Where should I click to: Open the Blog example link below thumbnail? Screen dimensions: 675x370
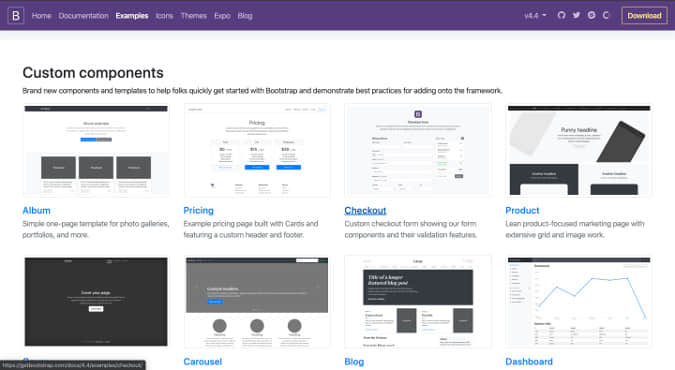pos(354,361)
